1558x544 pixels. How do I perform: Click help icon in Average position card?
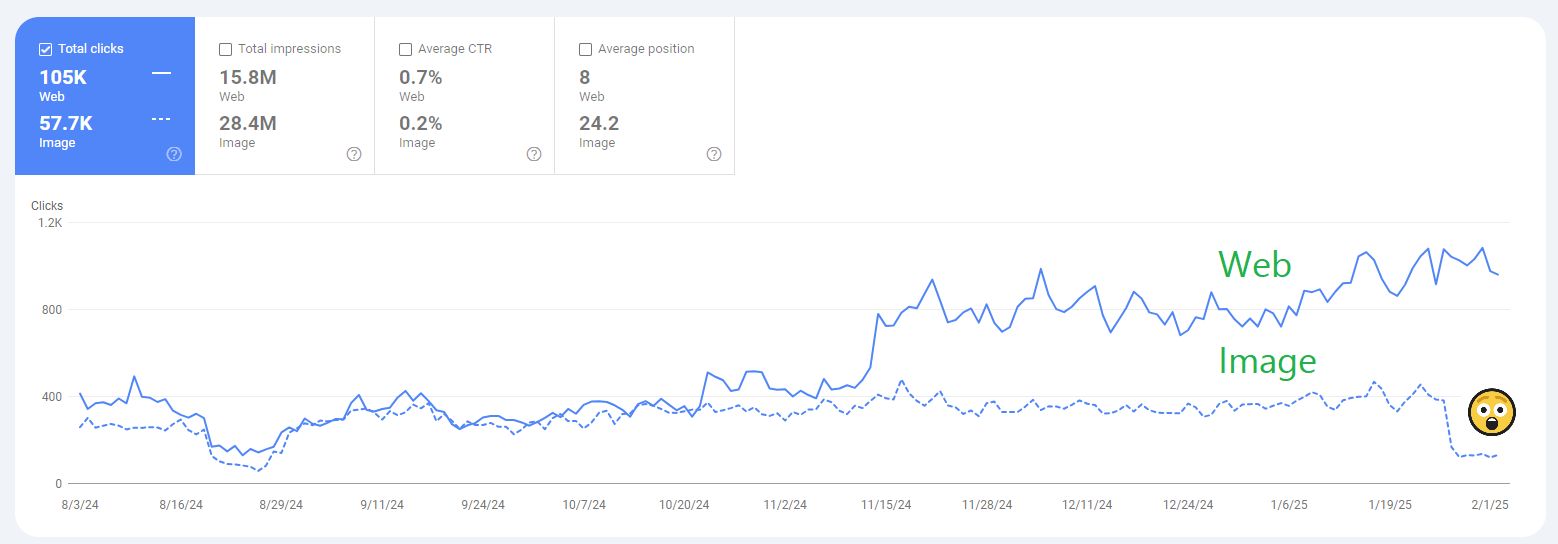pos(714,154)
